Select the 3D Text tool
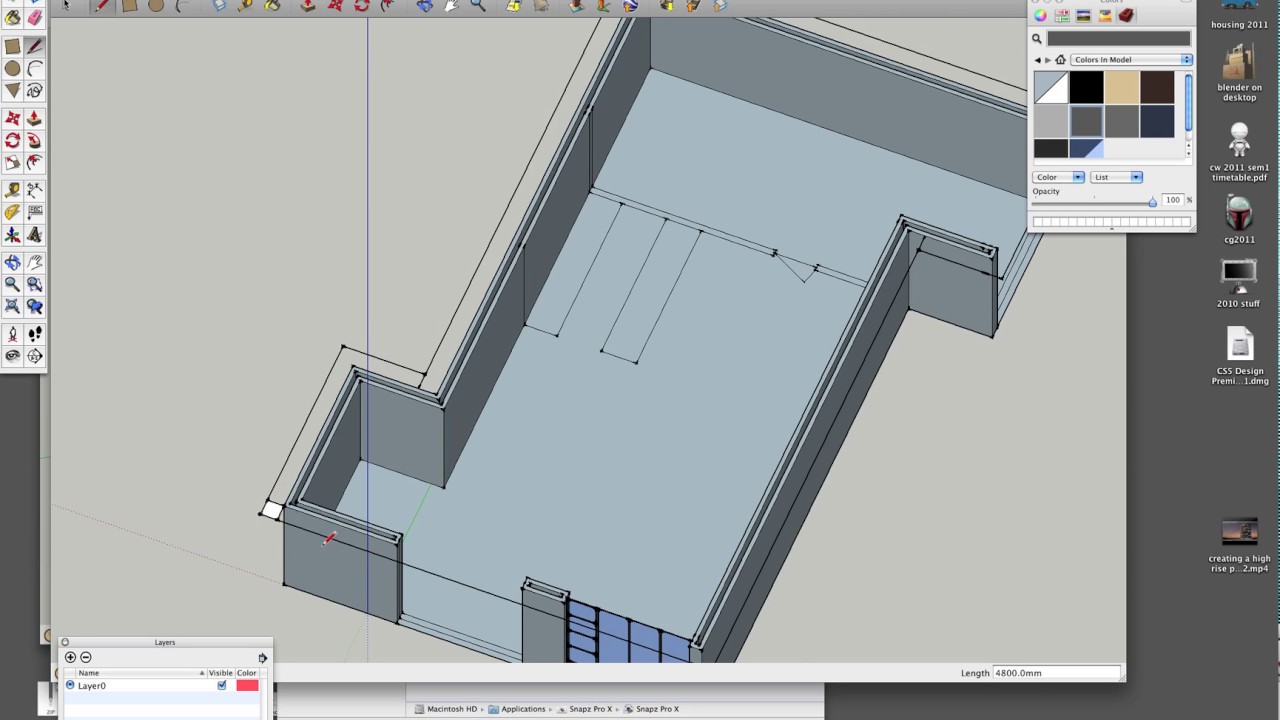 35,236
